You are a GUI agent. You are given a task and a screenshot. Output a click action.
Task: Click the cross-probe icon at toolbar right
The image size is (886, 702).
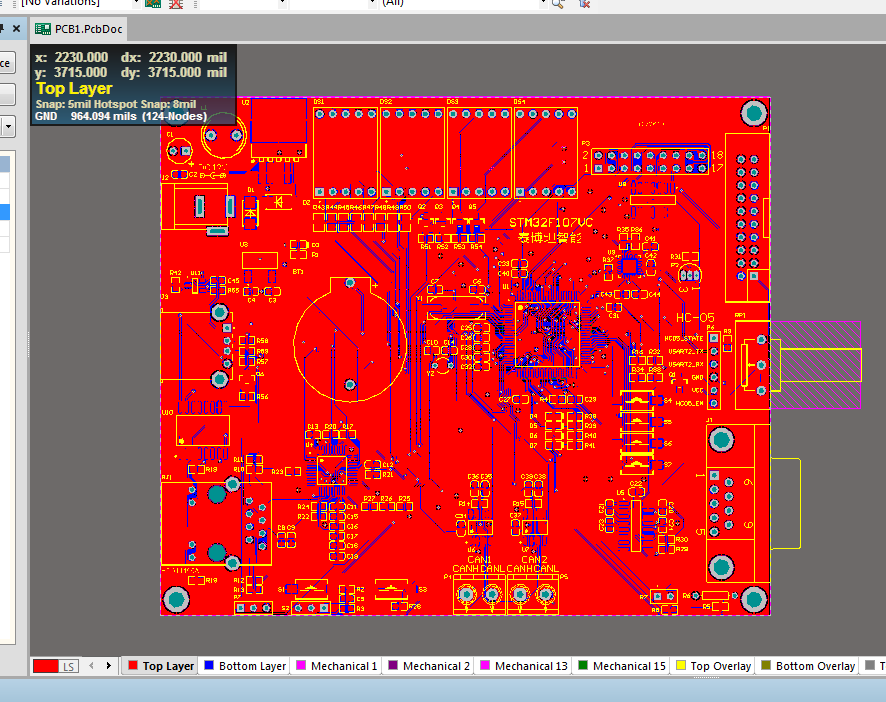tap(582, 4)
